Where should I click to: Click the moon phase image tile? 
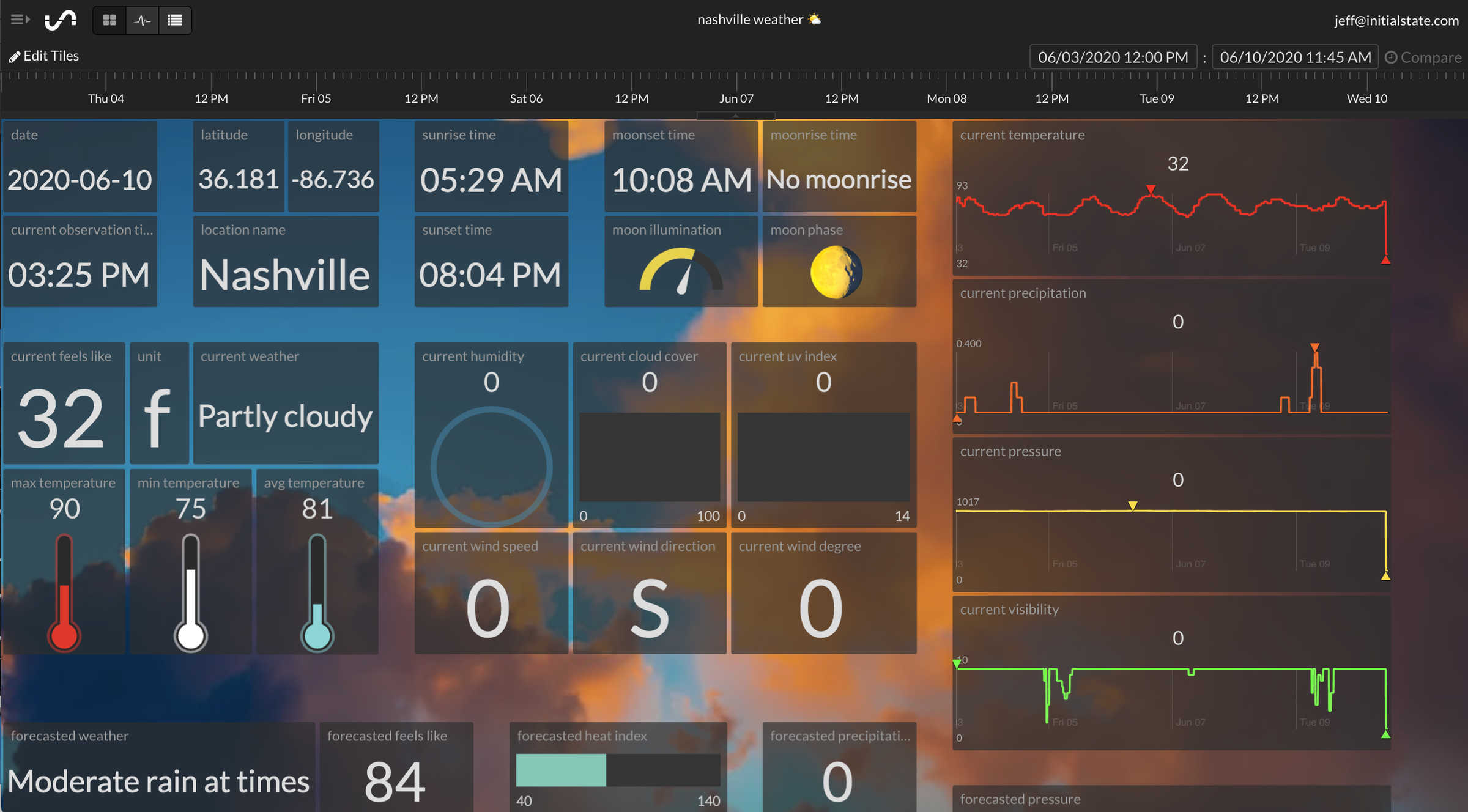(x=836, y=272)
